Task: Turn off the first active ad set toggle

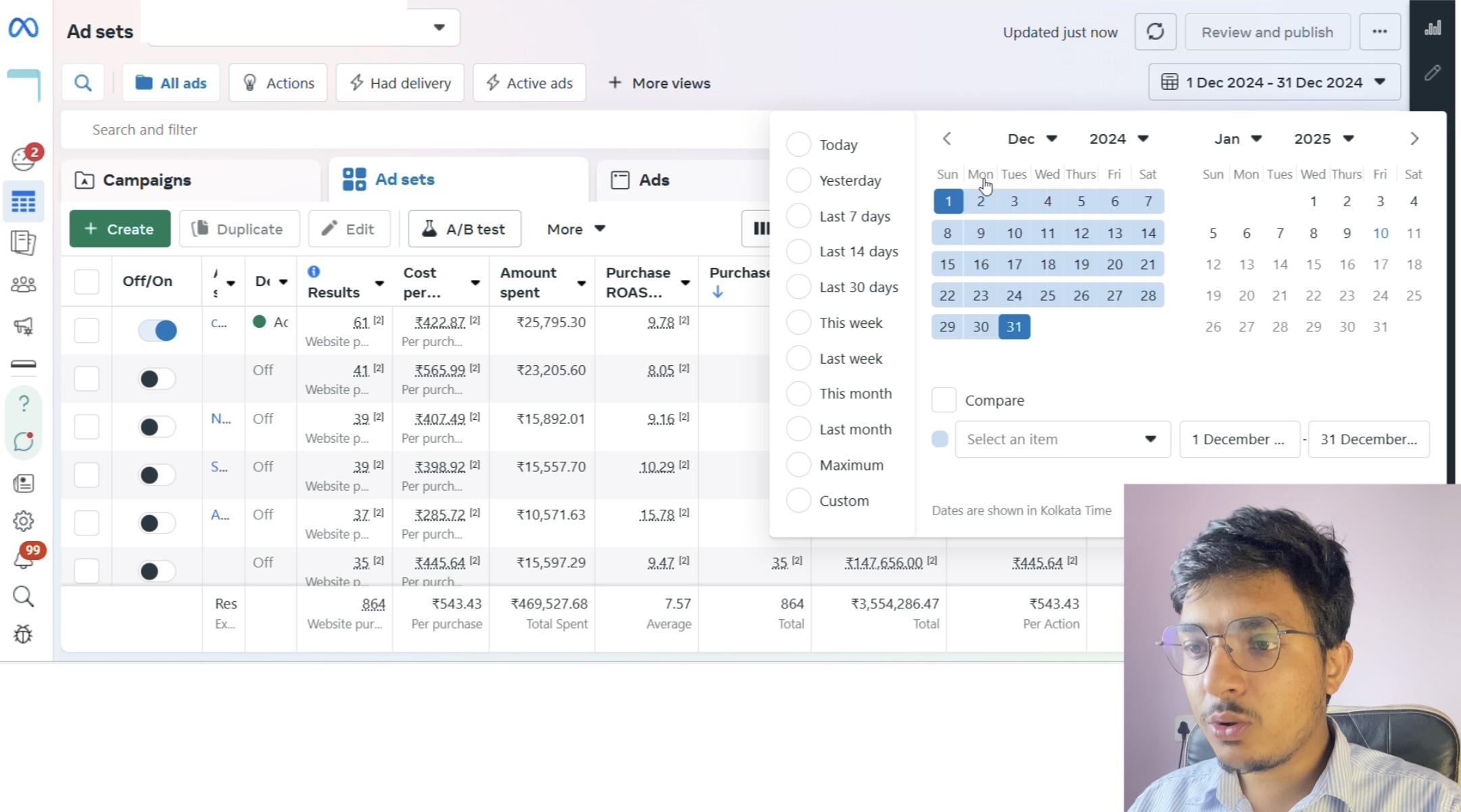Action: [158, 331]
